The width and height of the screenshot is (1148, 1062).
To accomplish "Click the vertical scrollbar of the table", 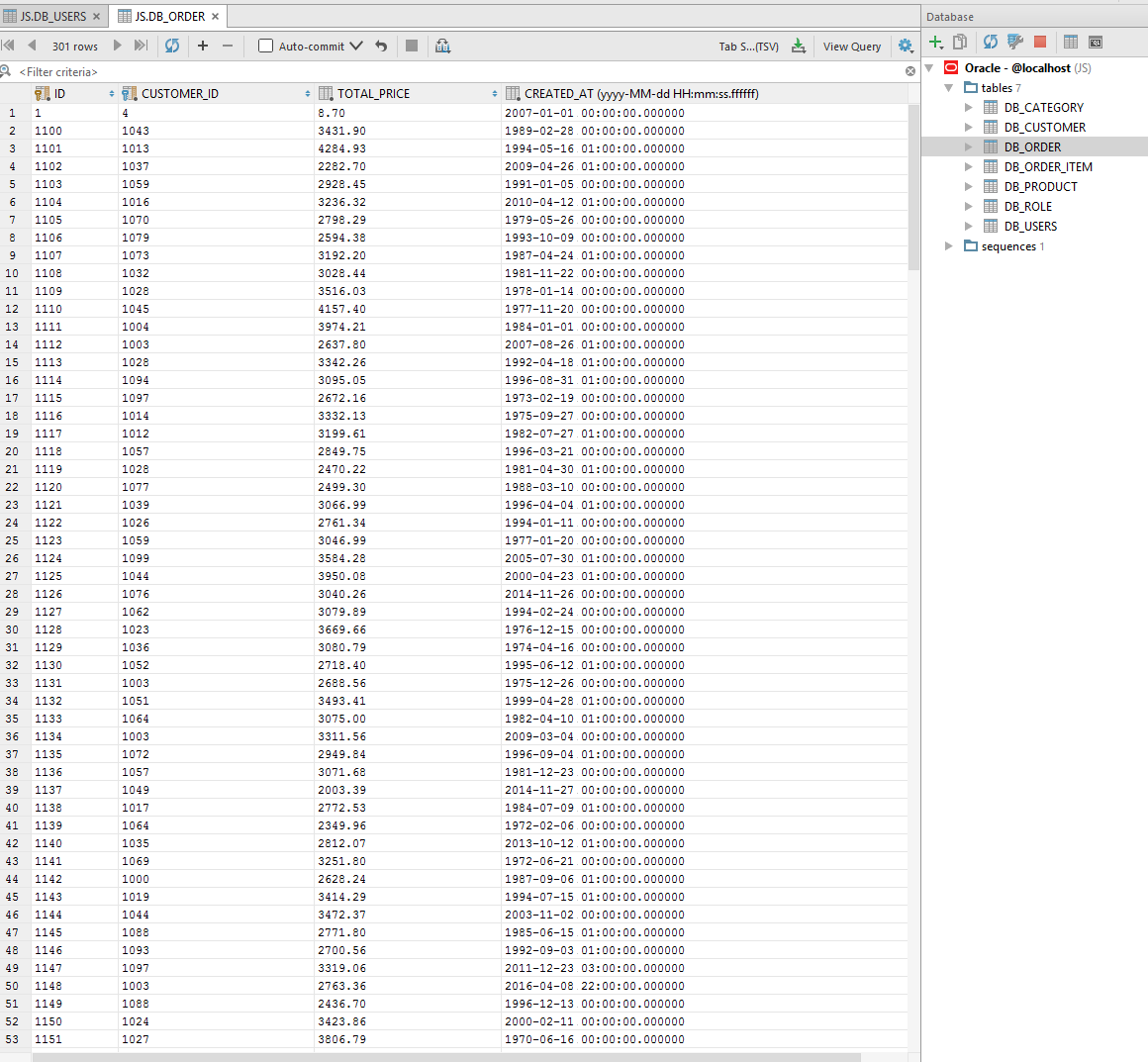I will (913, 187).
